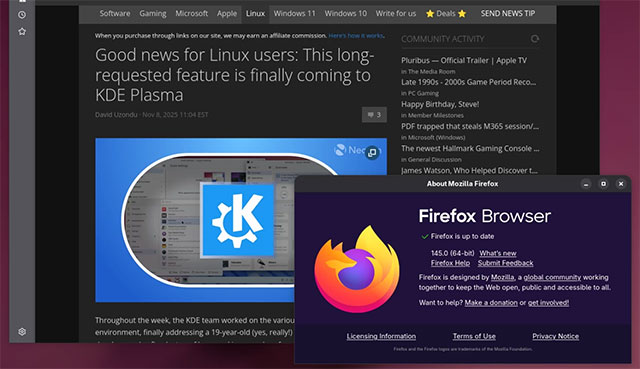
Task: Click the Write for us link
Action: pos(396,13)
